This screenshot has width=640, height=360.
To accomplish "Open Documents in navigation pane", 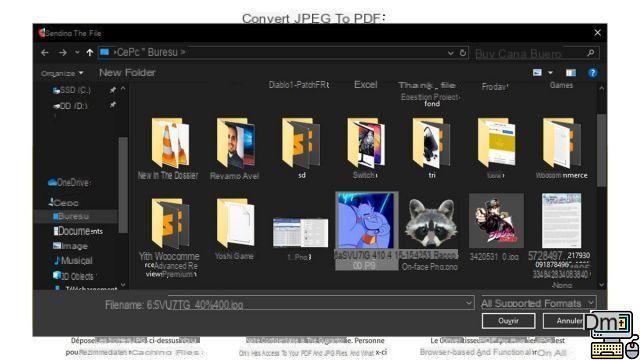I will pos(78,231).
